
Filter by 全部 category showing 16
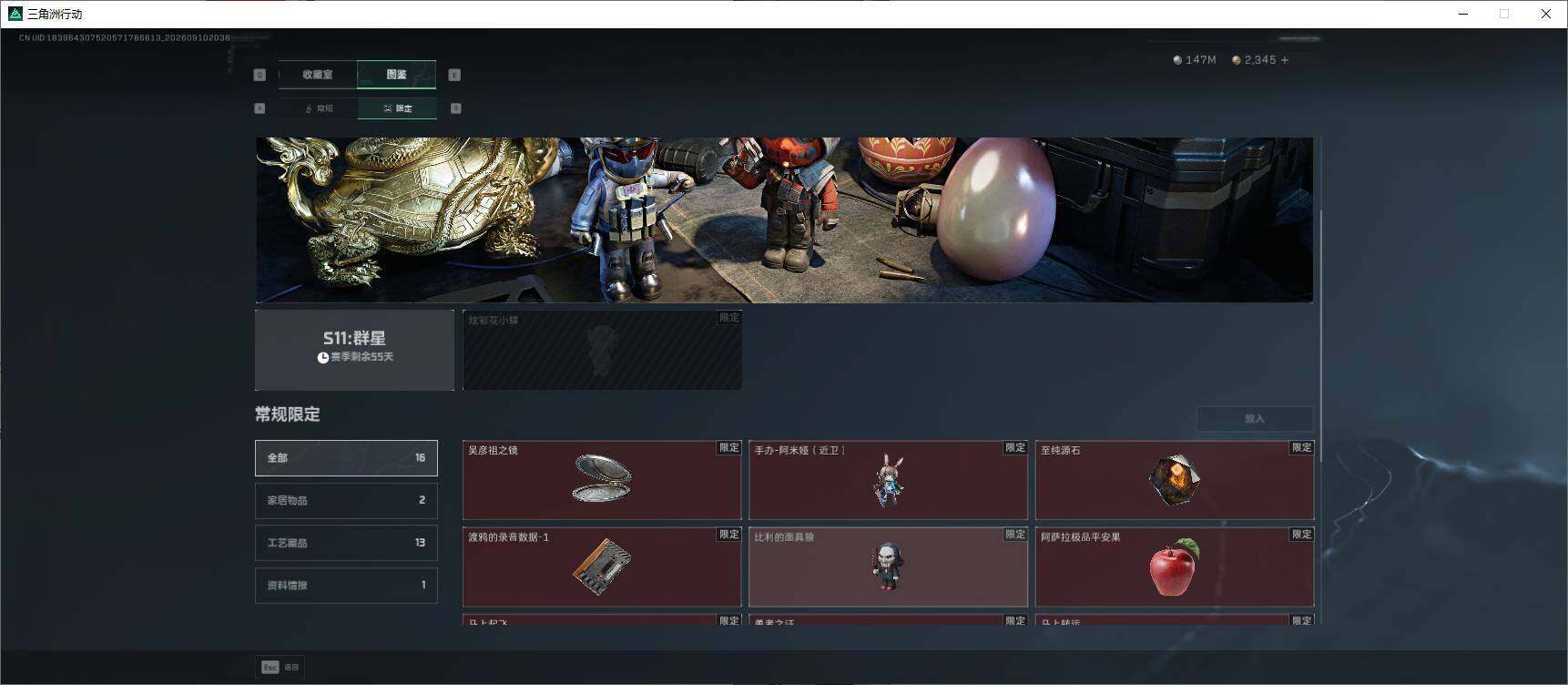click(x=346, y=458)
